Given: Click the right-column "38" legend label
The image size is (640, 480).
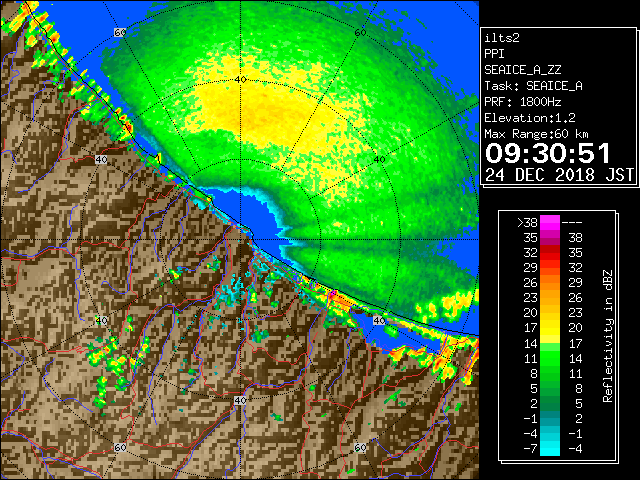Looking at the screenshot, I should 575,238.
